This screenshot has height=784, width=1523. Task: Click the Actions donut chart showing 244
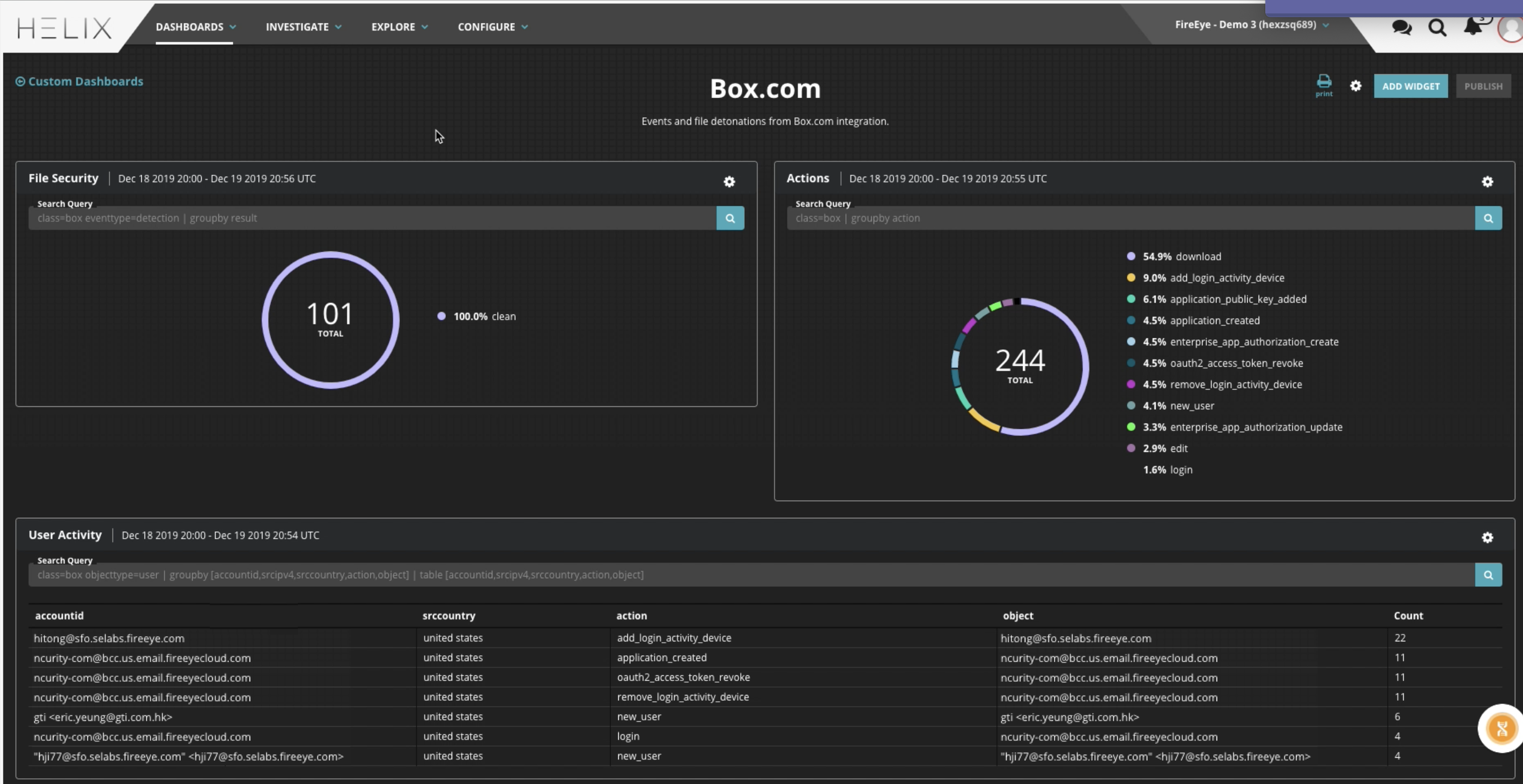[1020, 366]
